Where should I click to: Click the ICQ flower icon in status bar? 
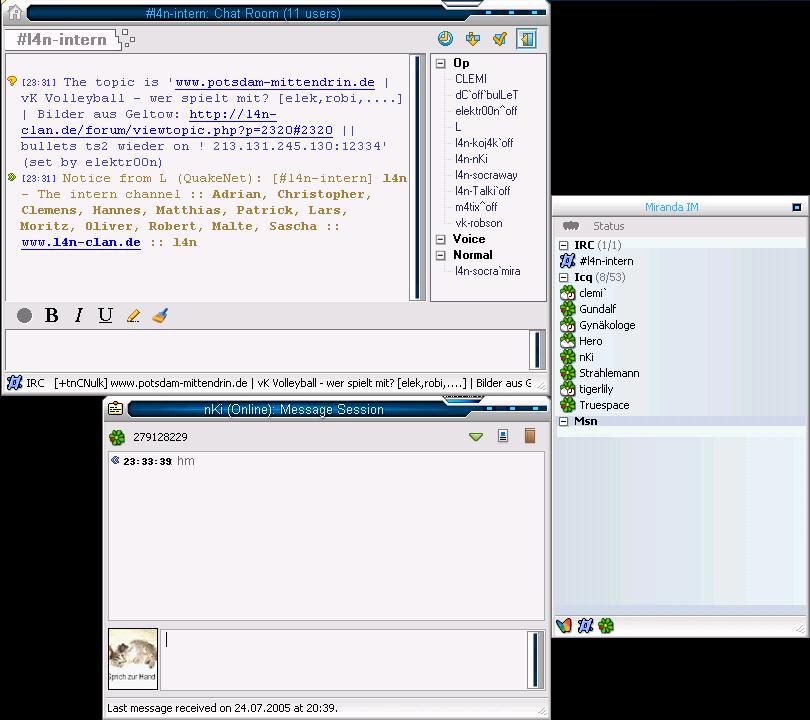click(606, 626)
